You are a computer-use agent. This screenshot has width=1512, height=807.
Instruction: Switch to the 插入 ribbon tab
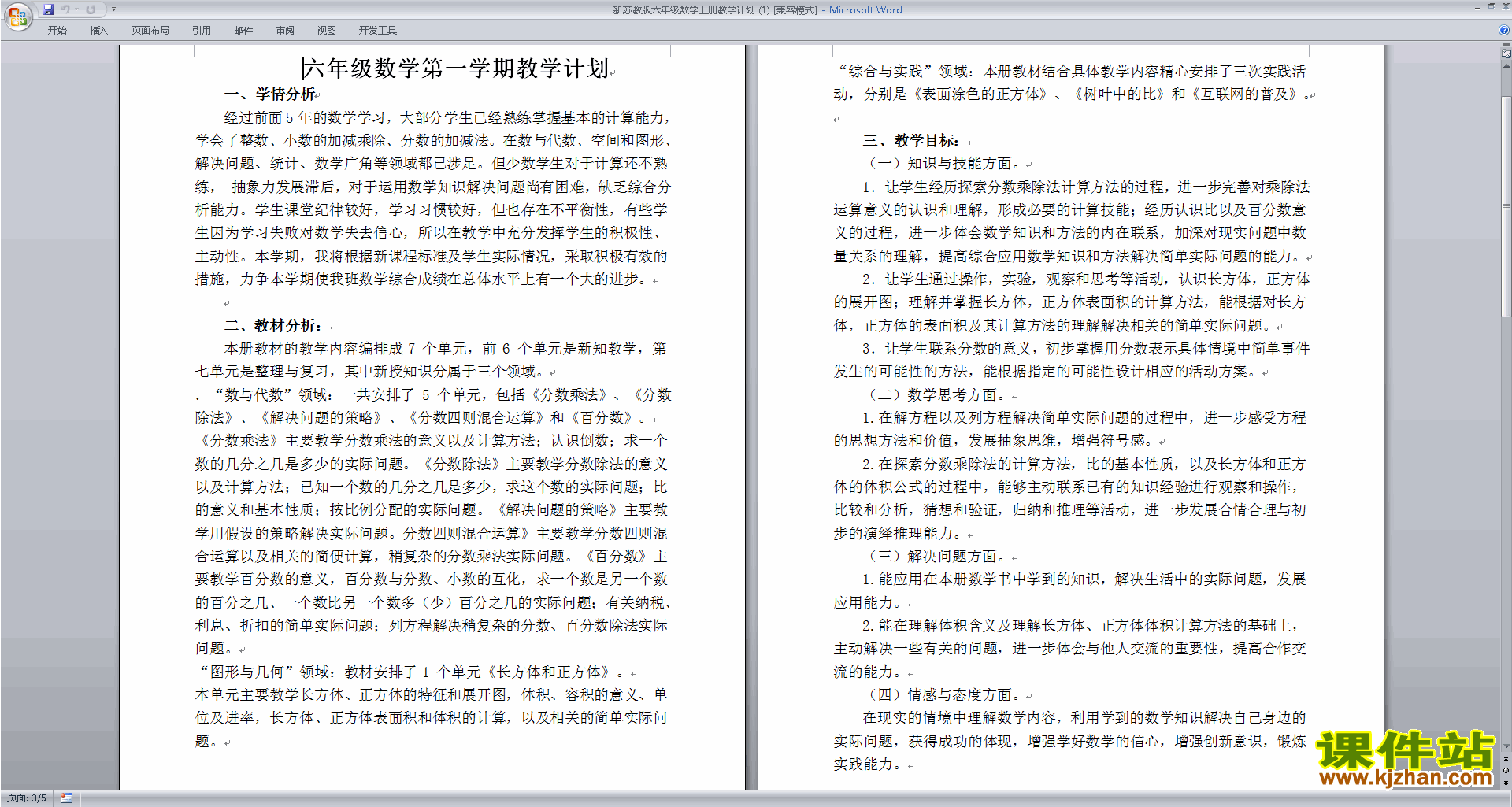coord(98,30)
